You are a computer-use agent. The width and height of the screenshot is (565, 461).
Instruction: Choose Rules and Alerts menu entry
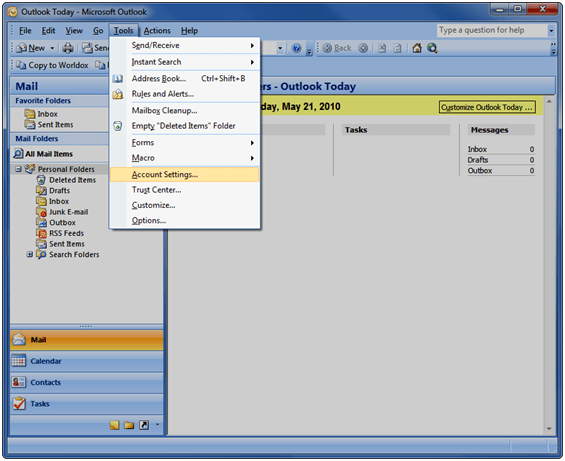tap(184, 94)
